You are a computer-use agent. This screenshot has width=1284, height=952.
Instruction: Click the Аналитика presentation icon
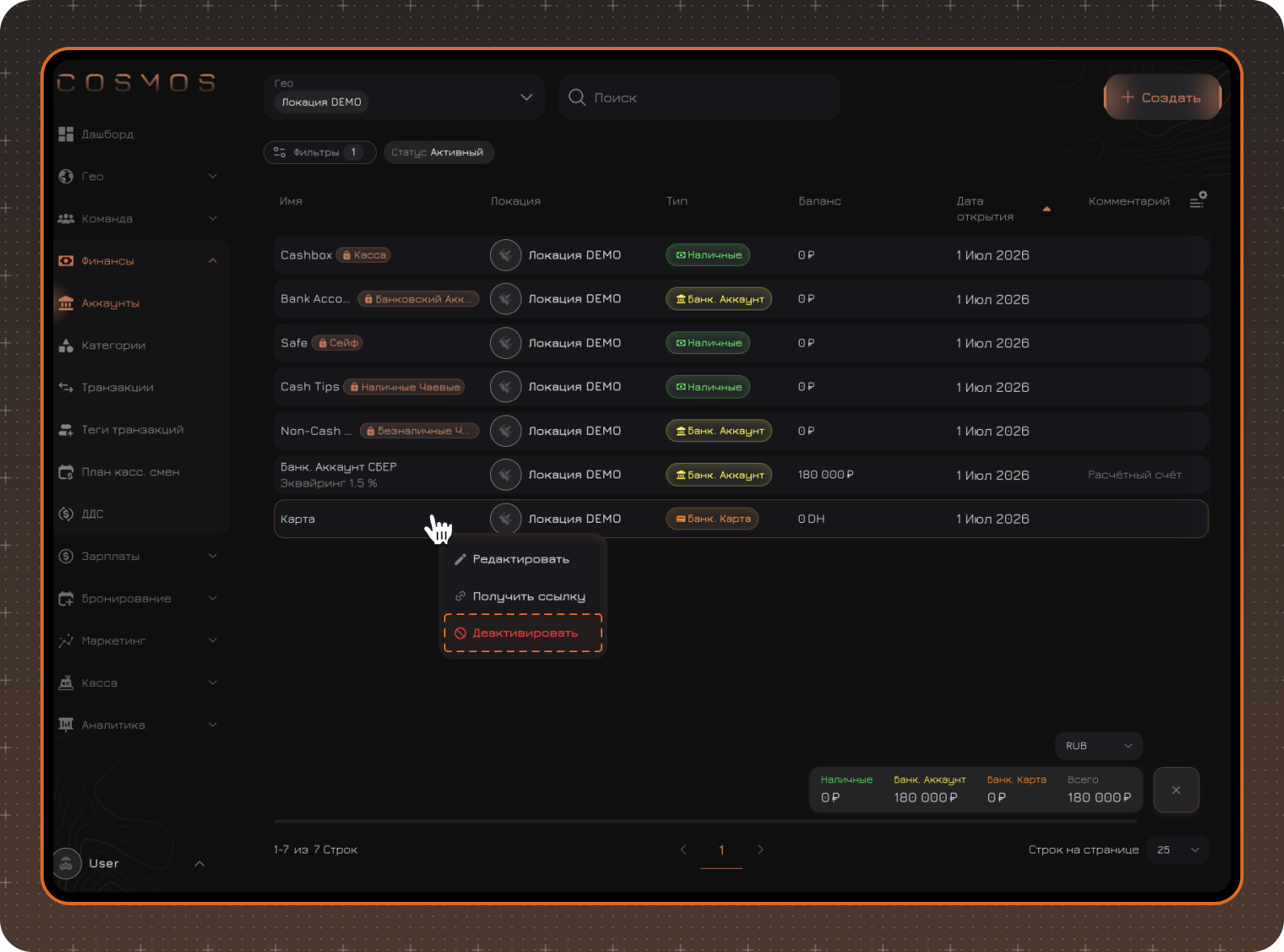pyautogui.click(x=66, y=725)
